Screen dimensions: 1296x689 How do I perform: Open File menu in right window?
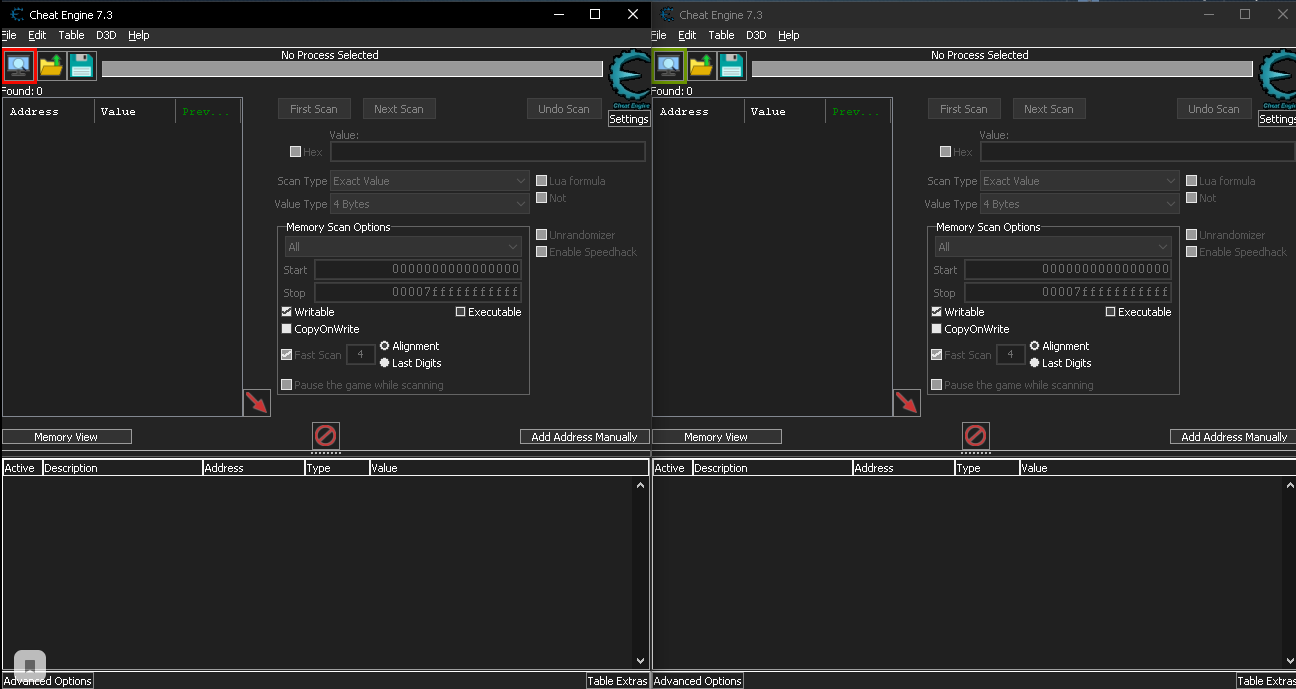coord(659,35)
